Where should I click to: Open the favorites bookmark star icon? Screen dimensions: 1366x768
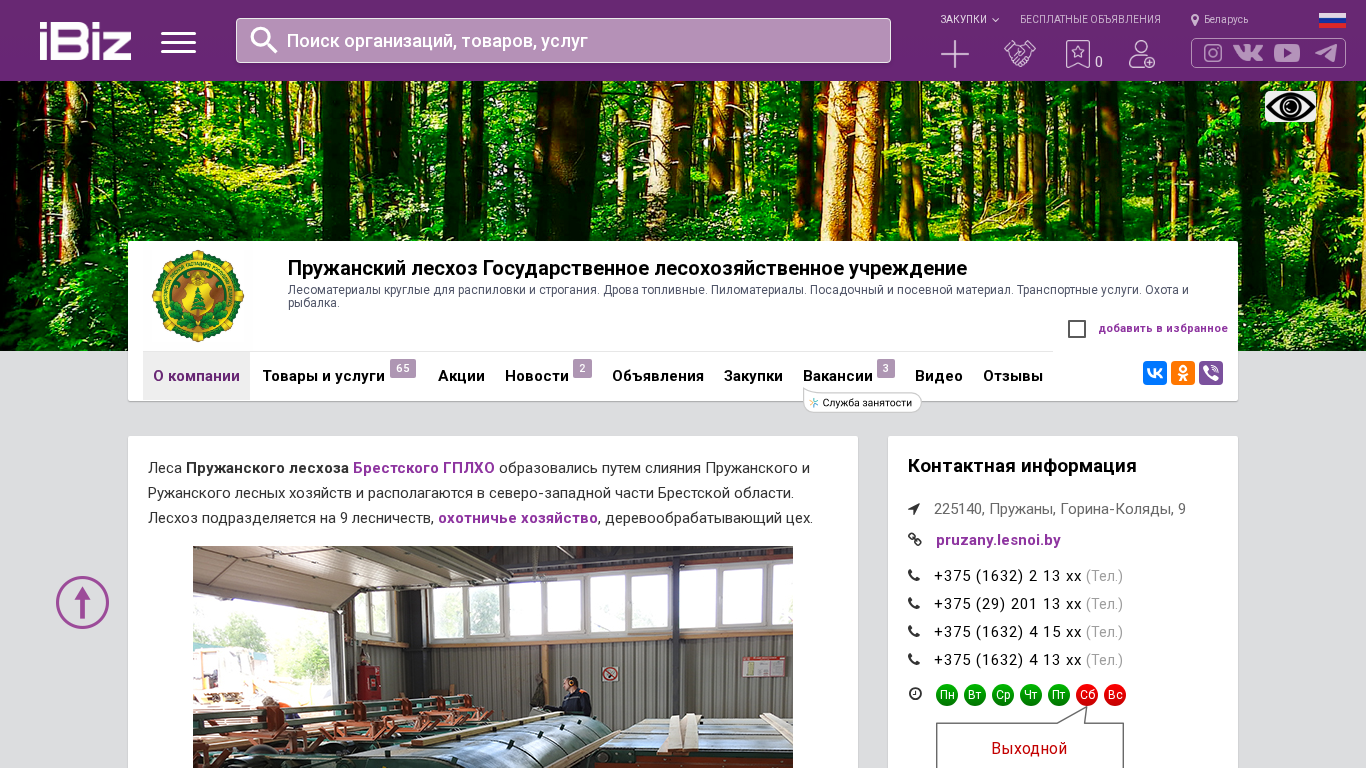tap(1077, 54)
